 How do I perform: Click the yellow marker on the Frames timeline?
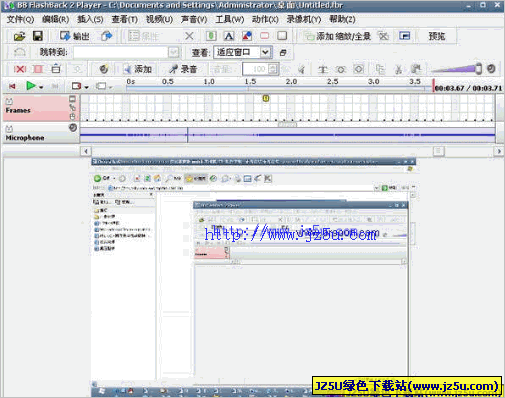point(266,98)
